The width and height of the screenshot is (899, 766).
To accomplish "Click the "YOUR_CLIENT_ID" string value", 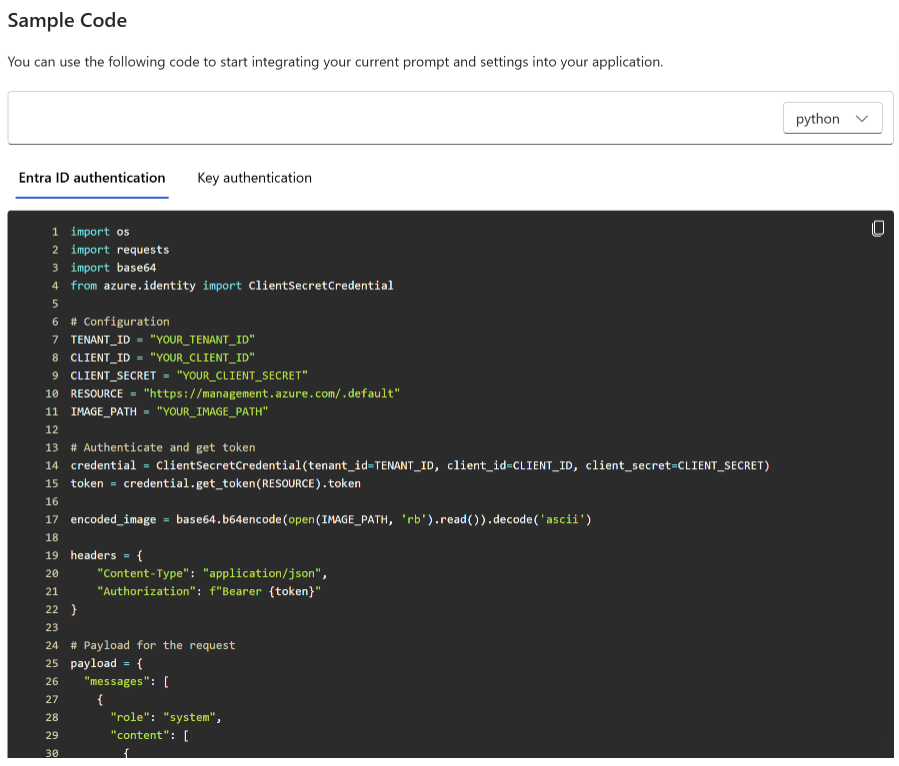I will pos(202,357).
